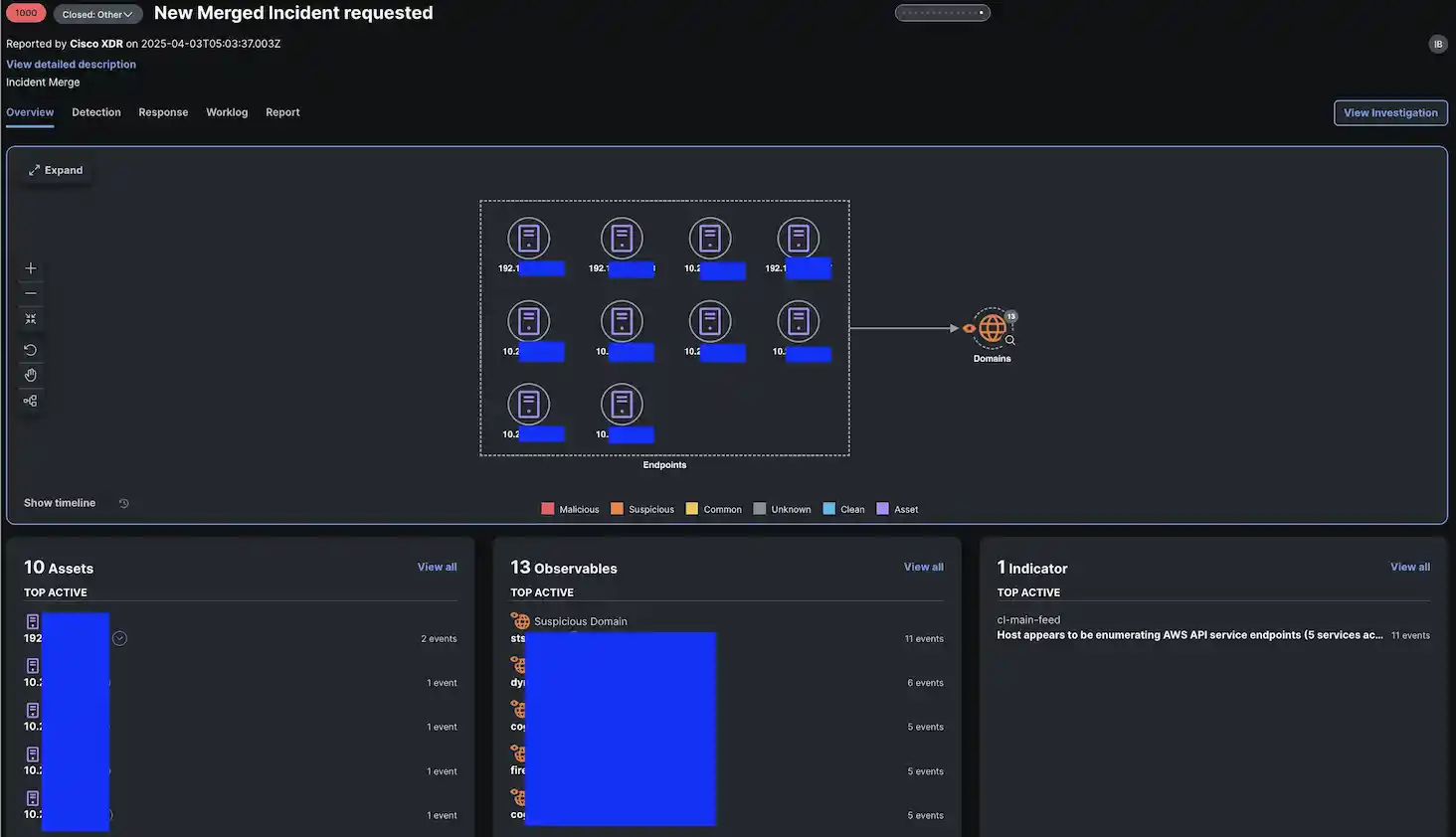This screenshot has height=837, width=1456.
Task: Open the Closed: Other status dropdown
Action: click(x=97, y=14)
